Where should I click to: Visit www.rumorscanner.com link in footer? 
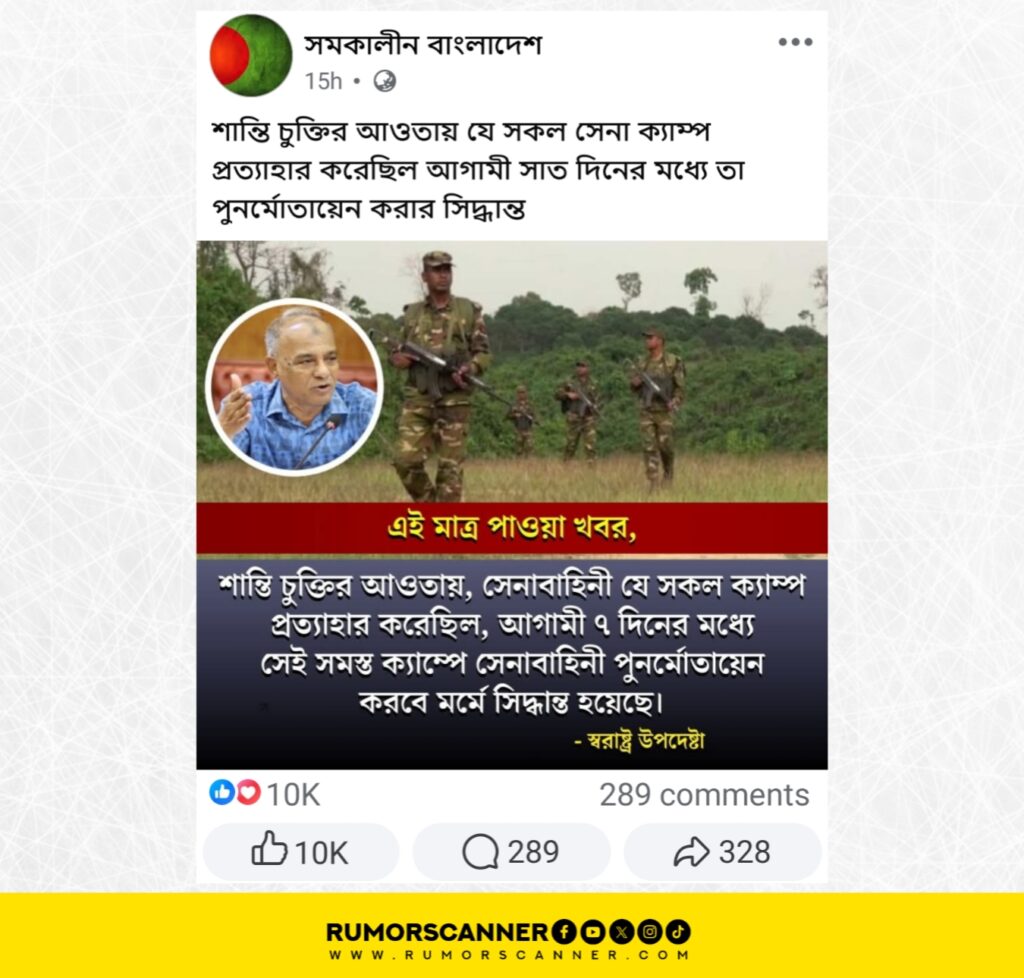pyautogui.click(x=509, y=954)
